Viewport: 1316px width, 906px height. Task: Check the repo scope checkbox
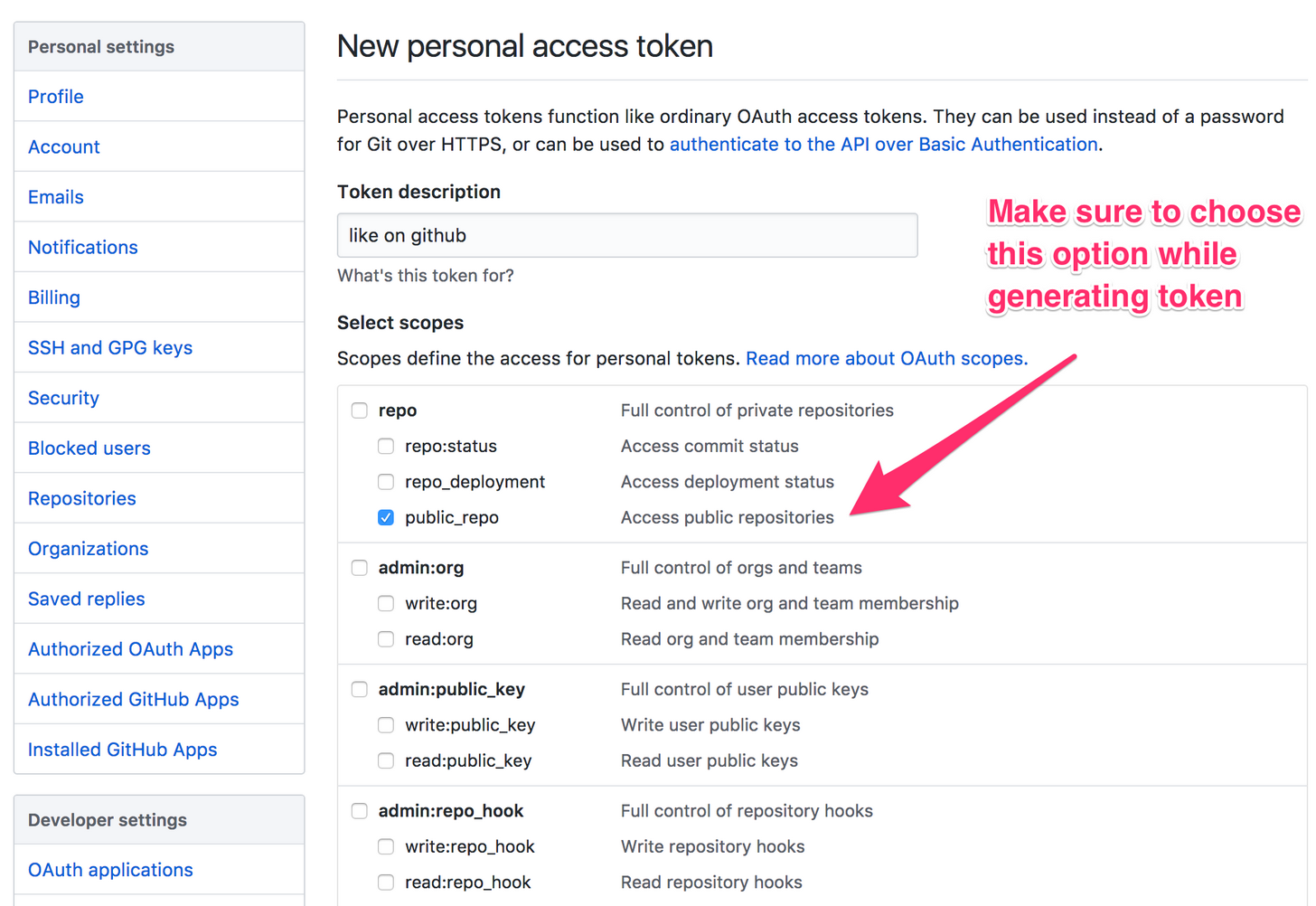point(360,411)
